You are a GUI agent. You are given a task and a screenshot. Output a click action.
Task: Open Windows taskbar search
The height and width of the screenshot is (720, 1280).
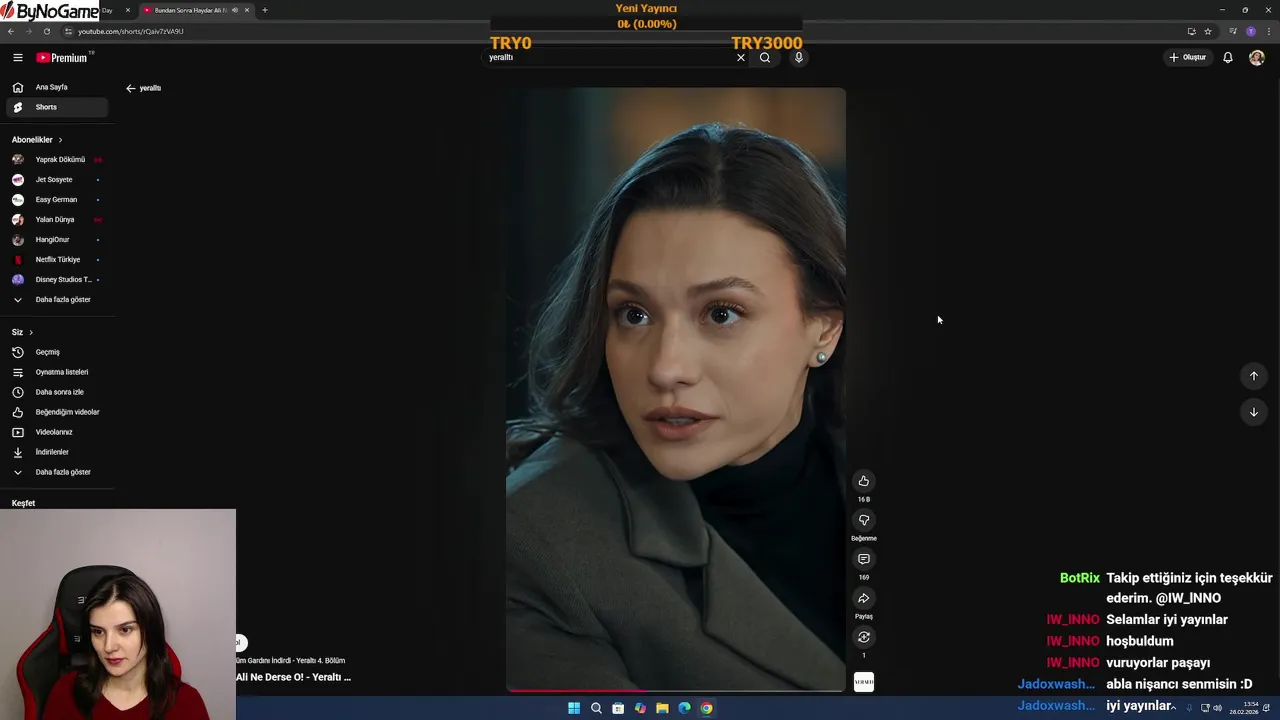(x=596, y=708)
